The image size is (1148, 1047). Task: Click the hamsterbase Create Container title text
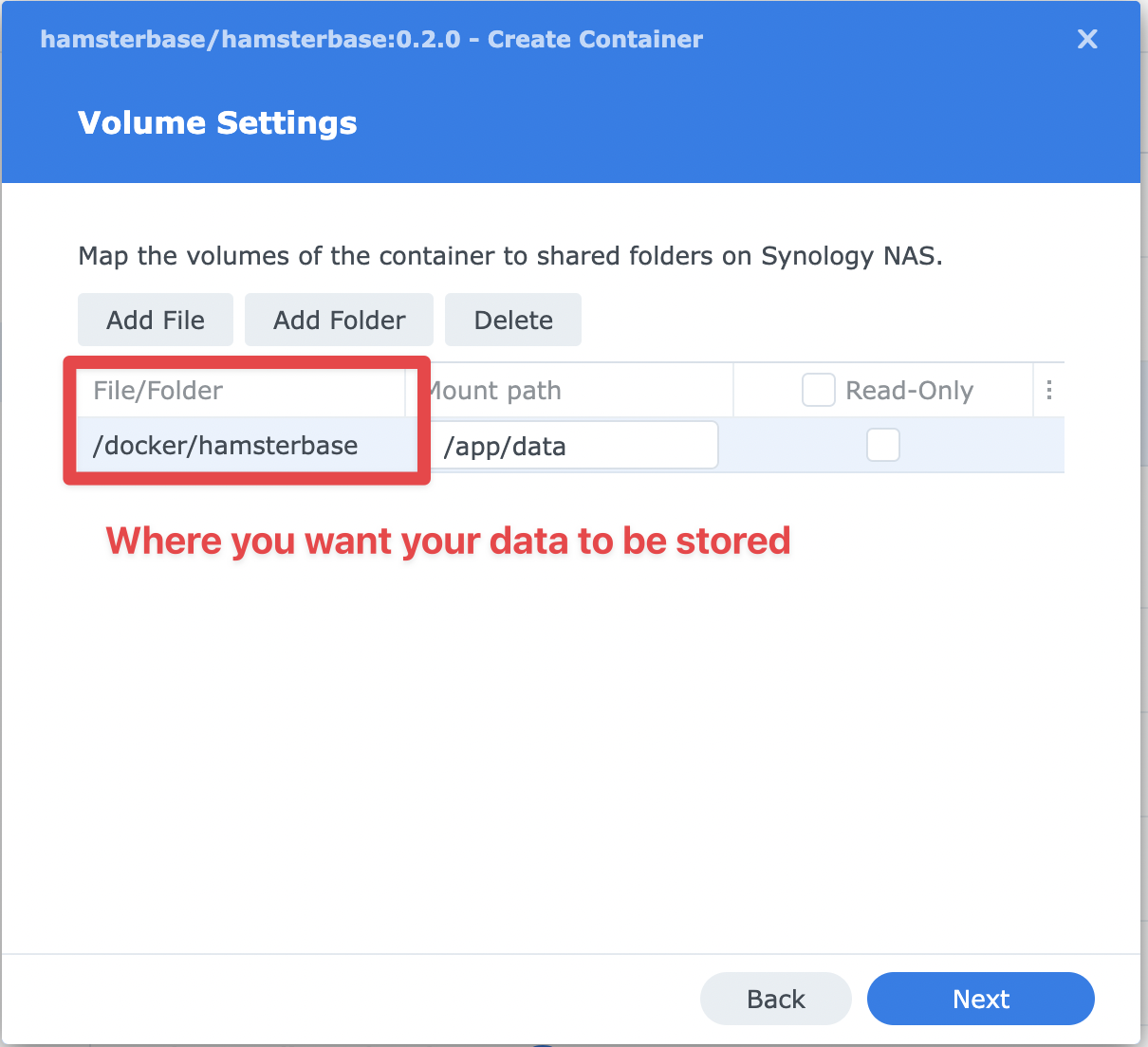[371, 40]
